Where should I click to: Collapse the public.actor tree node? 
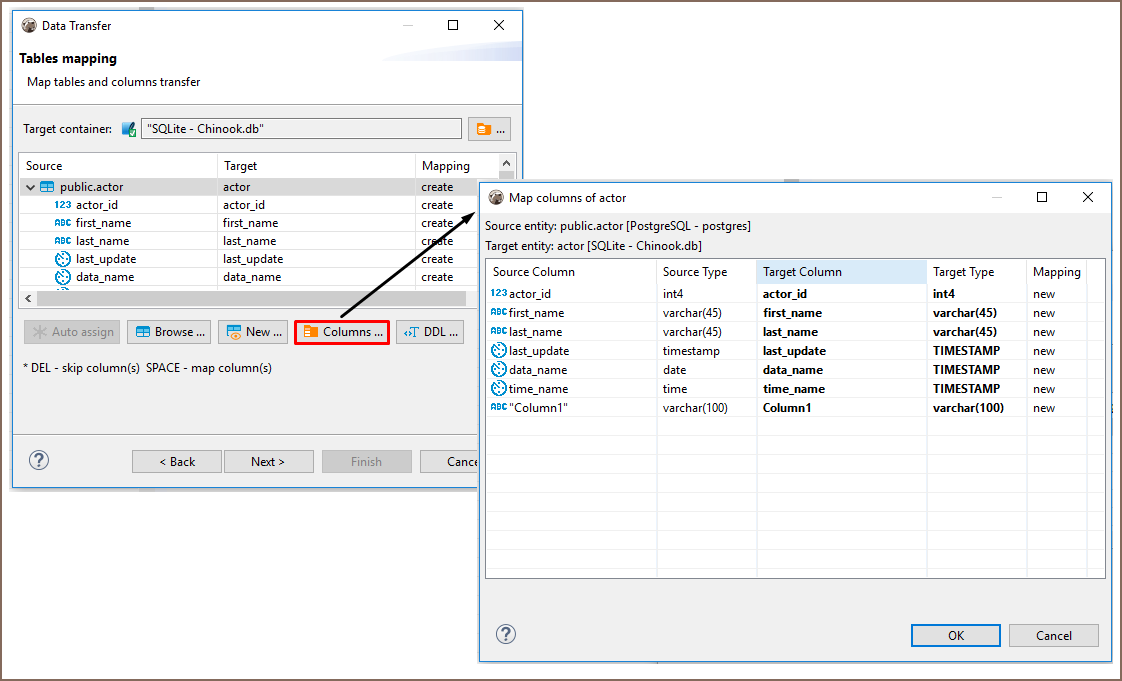[x=30, y=187]
